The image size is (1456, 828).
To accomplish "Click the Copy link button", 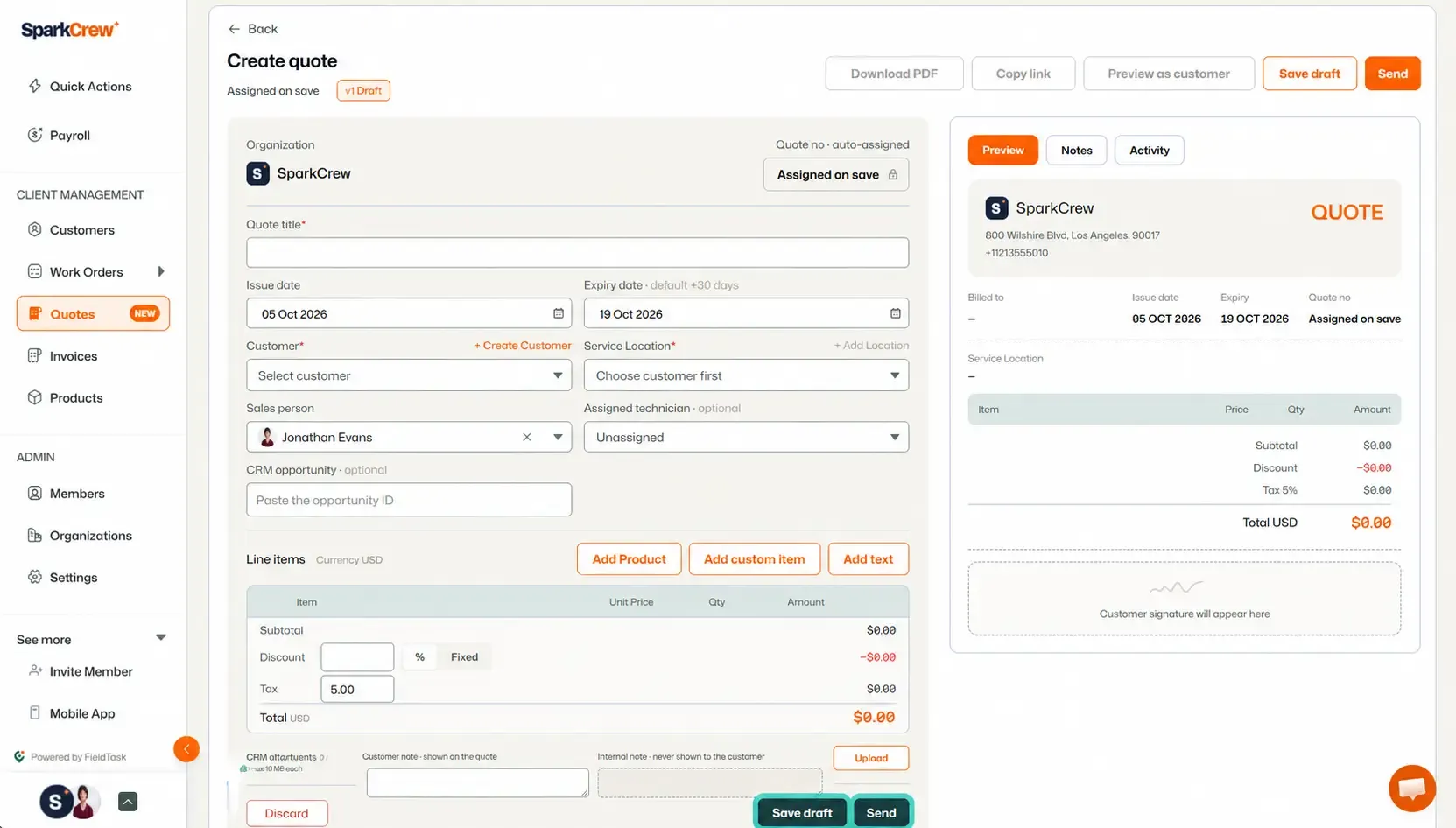I will [x=1023, y=74].
